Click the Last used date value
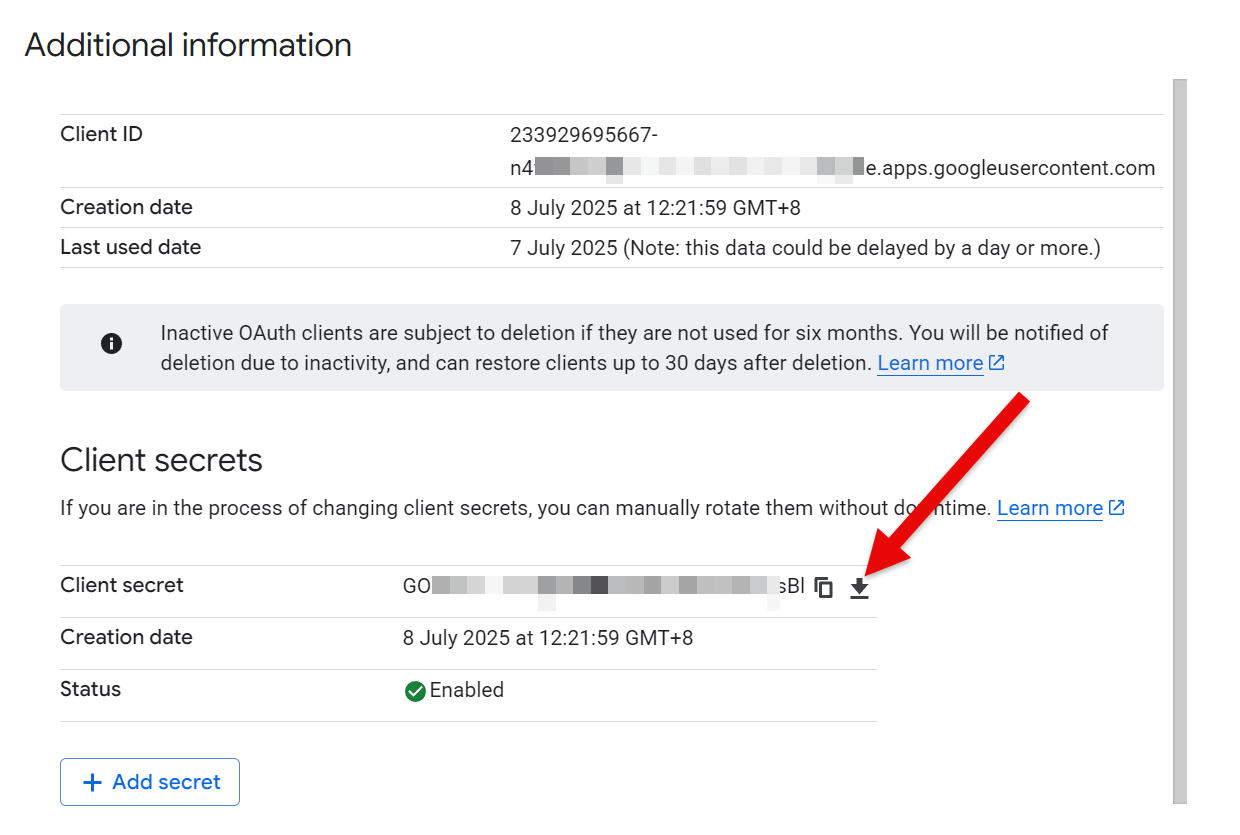The image size is (1240, 835). [x=805, y=248]
